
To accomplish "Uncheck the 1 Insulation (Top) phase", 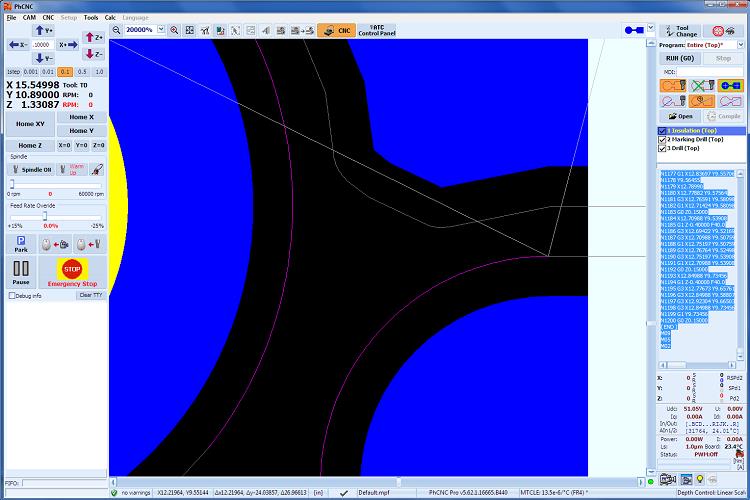I will 662,131.
